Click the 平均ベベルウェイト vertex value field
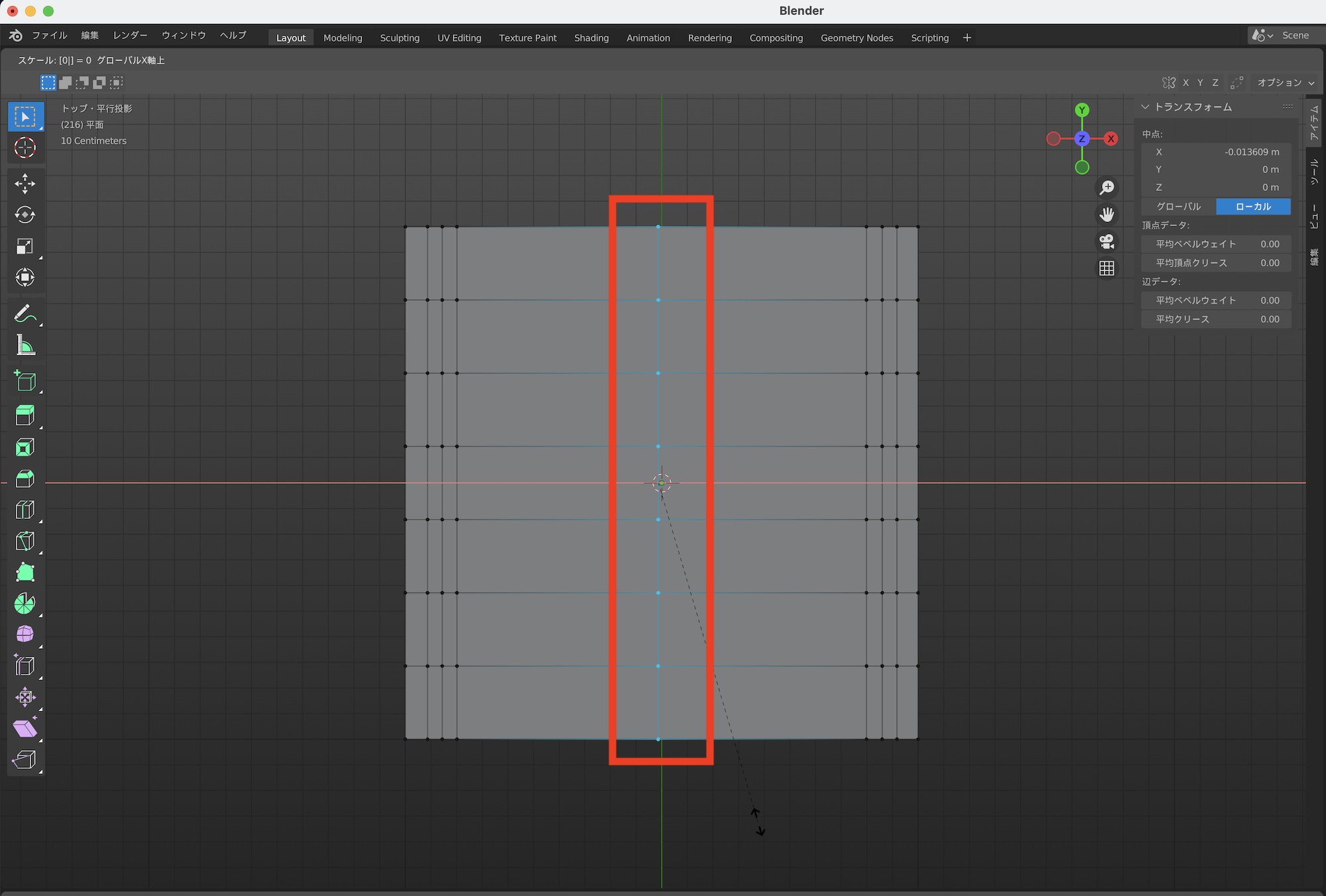 (1216, 244)
